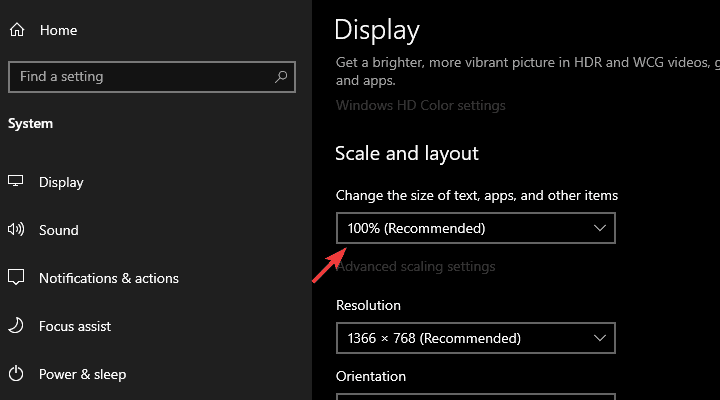The height and width of the screenshot is (400, 720).
Task: Open Power & sleep settings
Action: 82,374
